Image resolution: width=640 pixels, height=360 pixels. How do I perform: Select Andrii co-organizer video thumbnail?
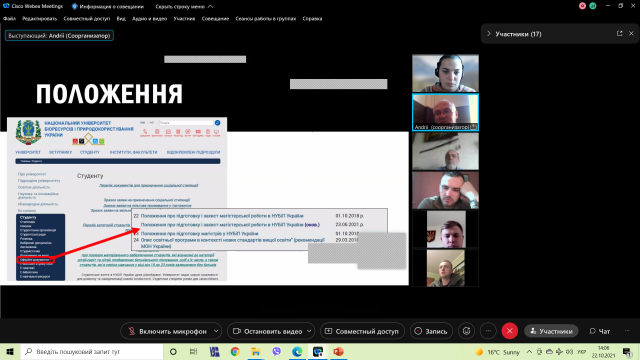pyautogui.click(x=445, y=112)
